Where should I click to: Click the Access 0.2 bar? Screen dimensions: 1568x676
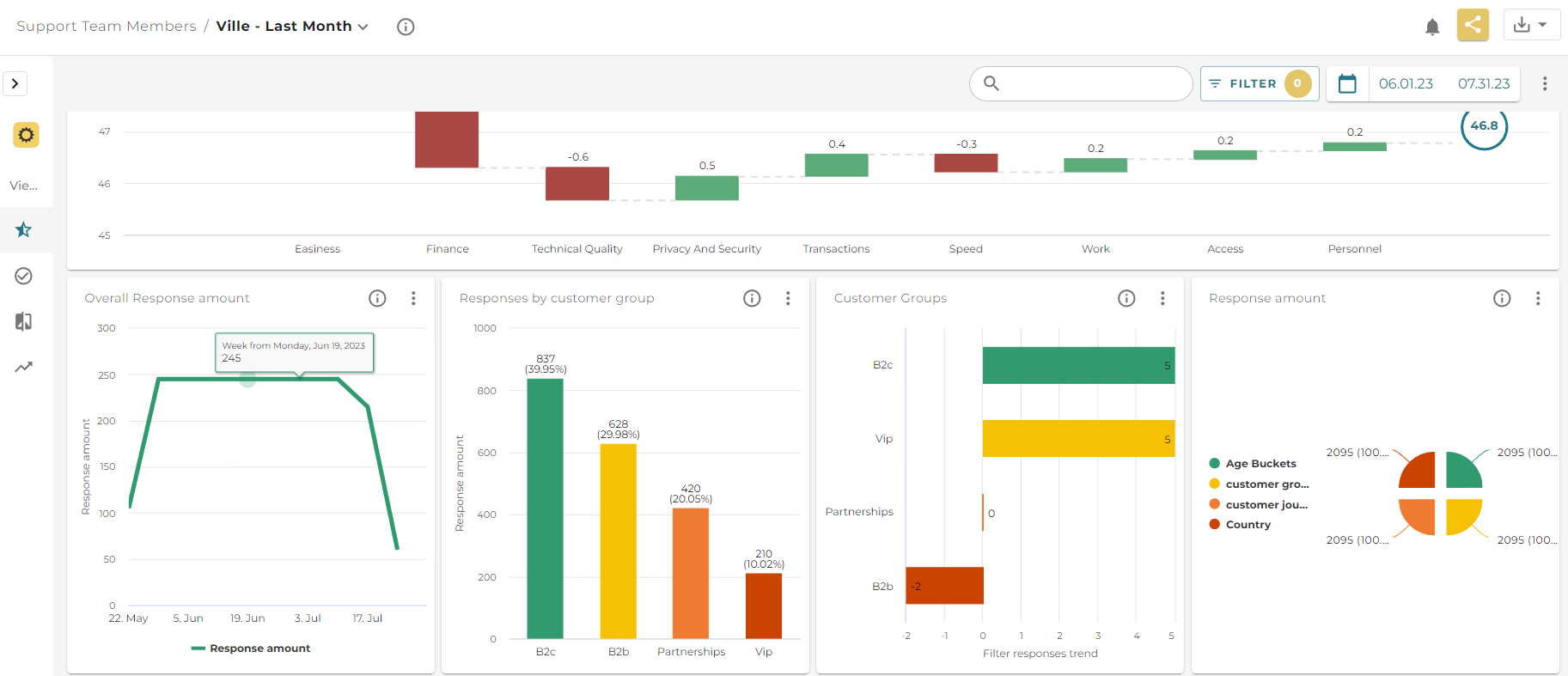pyautogui.click(x=1225, y=155)
